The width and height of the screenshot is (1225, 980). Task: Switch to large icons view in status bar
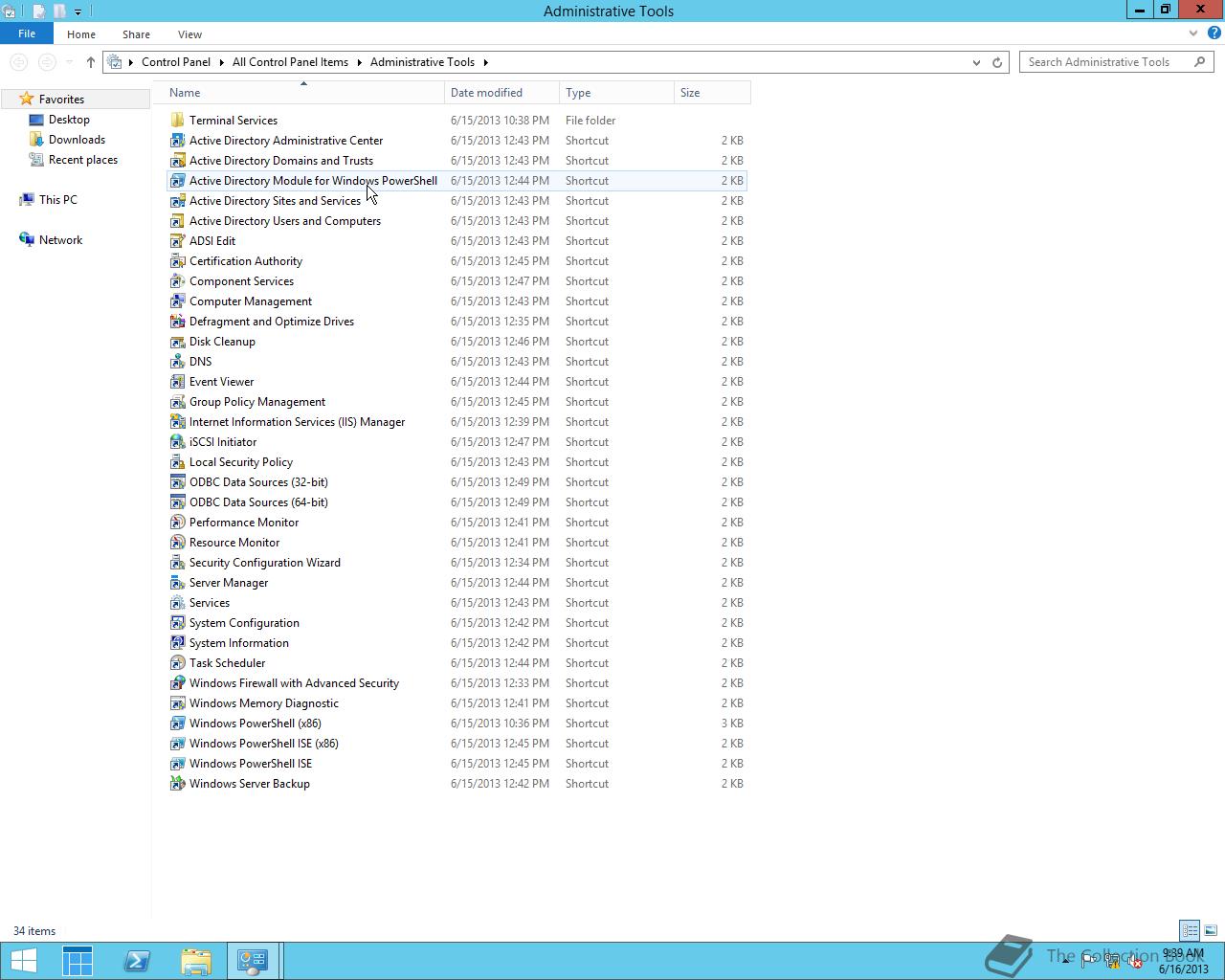[1211, 930]
